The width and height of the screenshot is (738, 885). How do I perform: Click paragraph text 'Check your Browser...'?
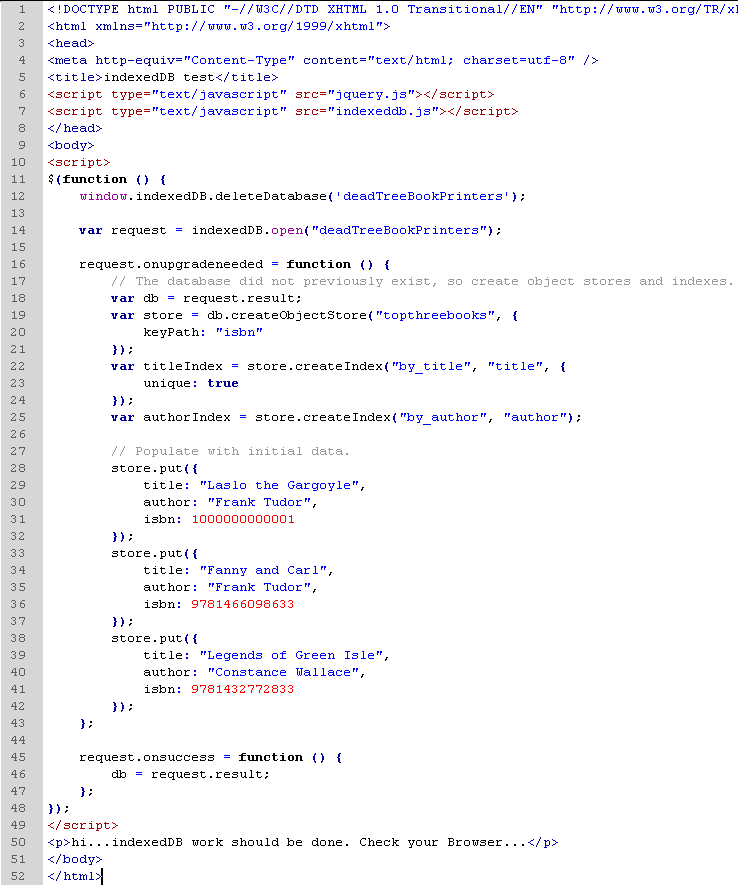tap(442, 842)
